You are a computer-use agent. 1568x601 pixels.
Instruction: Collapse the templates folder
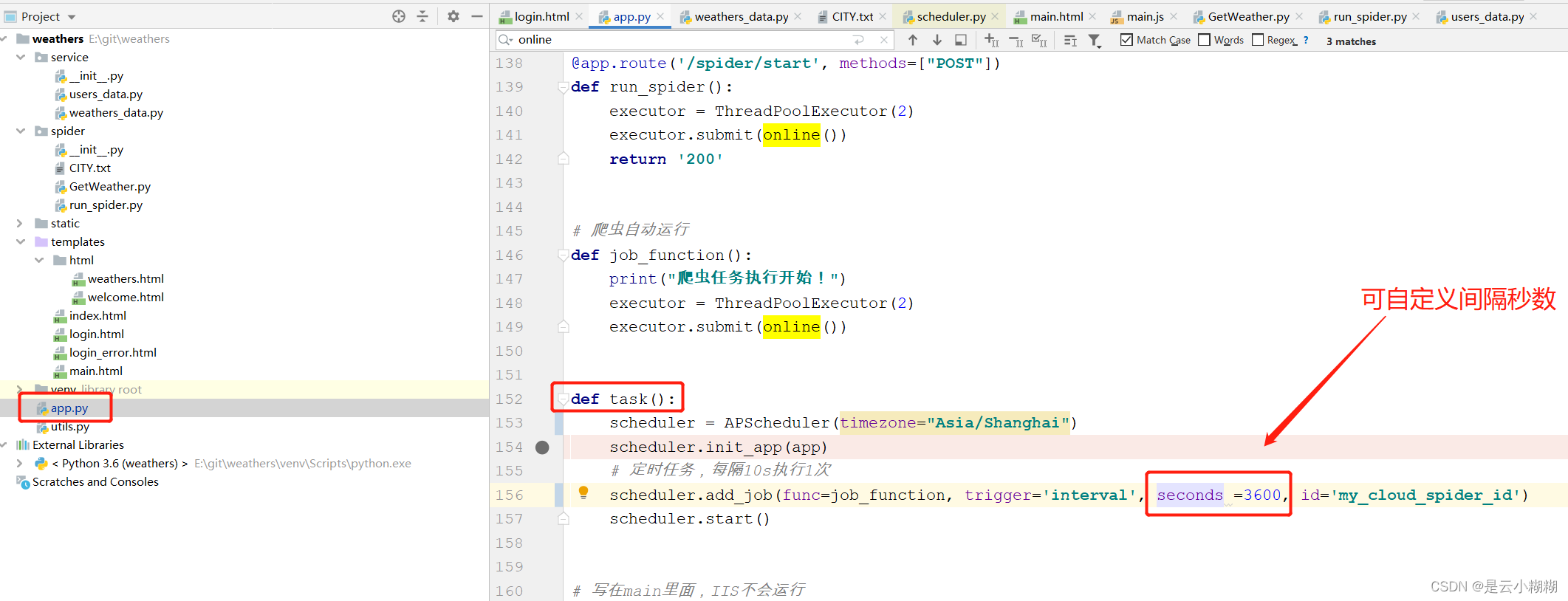point(21,241)
